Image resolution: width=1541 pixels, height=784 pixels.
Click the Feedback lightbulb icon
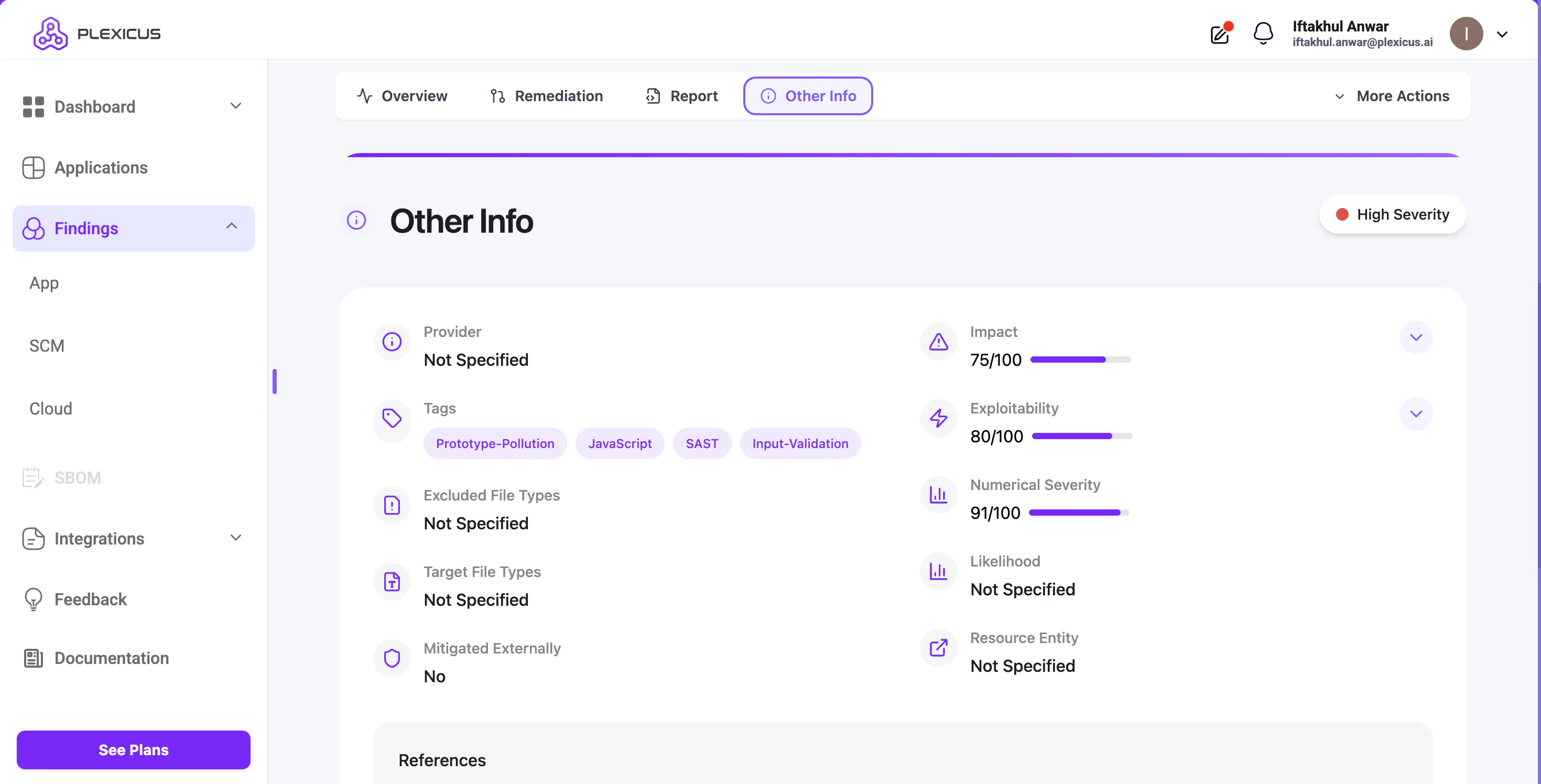pyautogui.click(x=34, y=599)
